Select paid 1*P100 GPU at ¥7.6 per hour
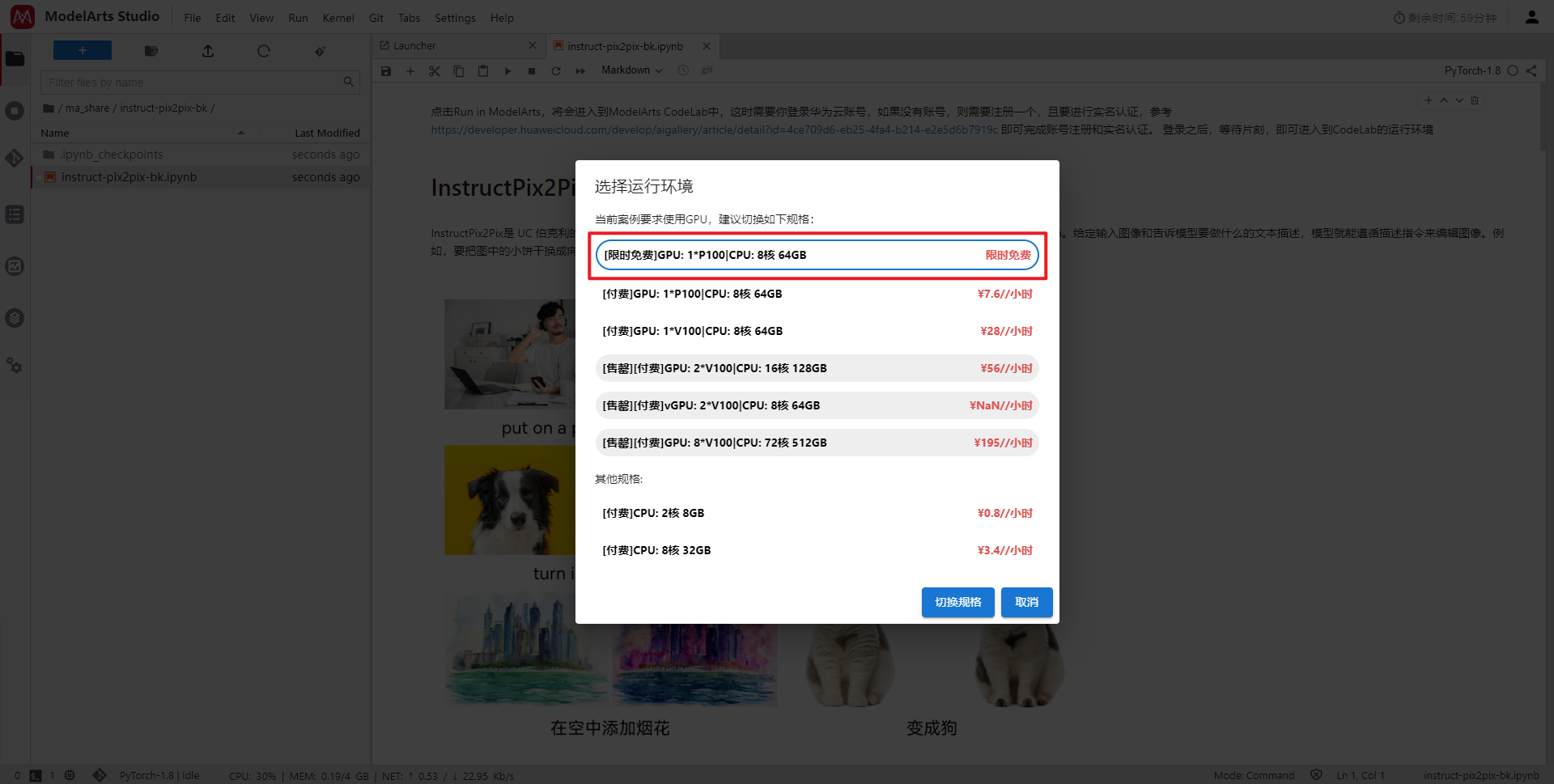Screen dimensions: 1554x784 [x=817, y=294]
